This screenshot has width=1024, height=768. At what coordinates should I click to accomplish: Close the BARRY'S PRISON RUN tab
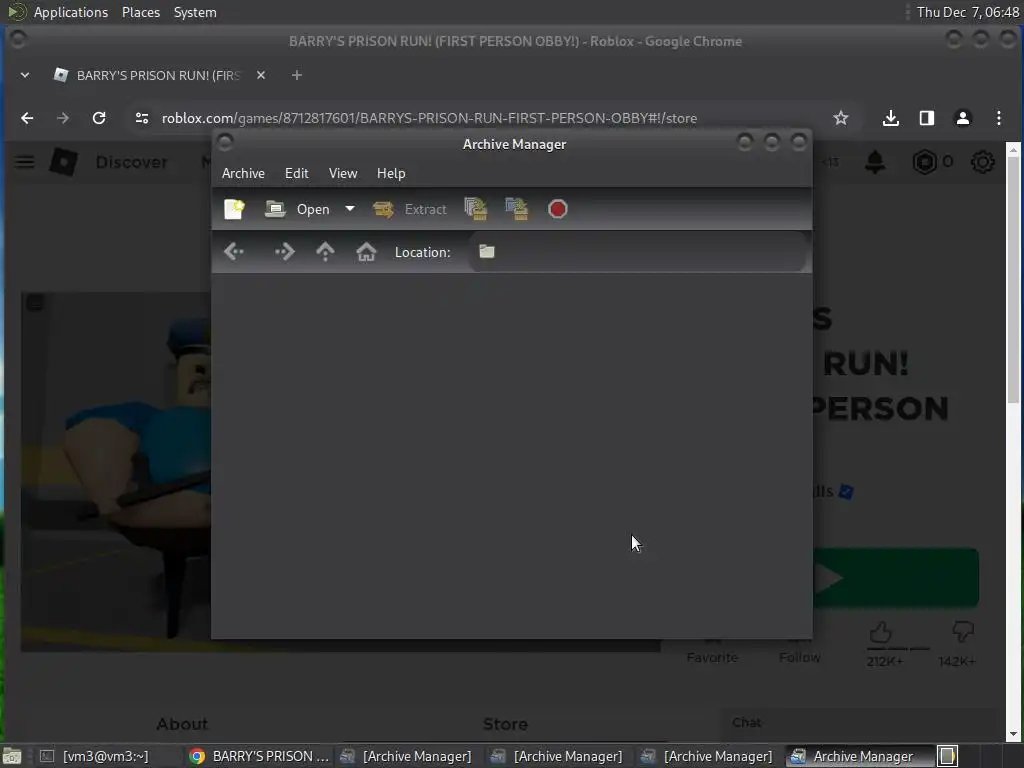tap(261, 75)
